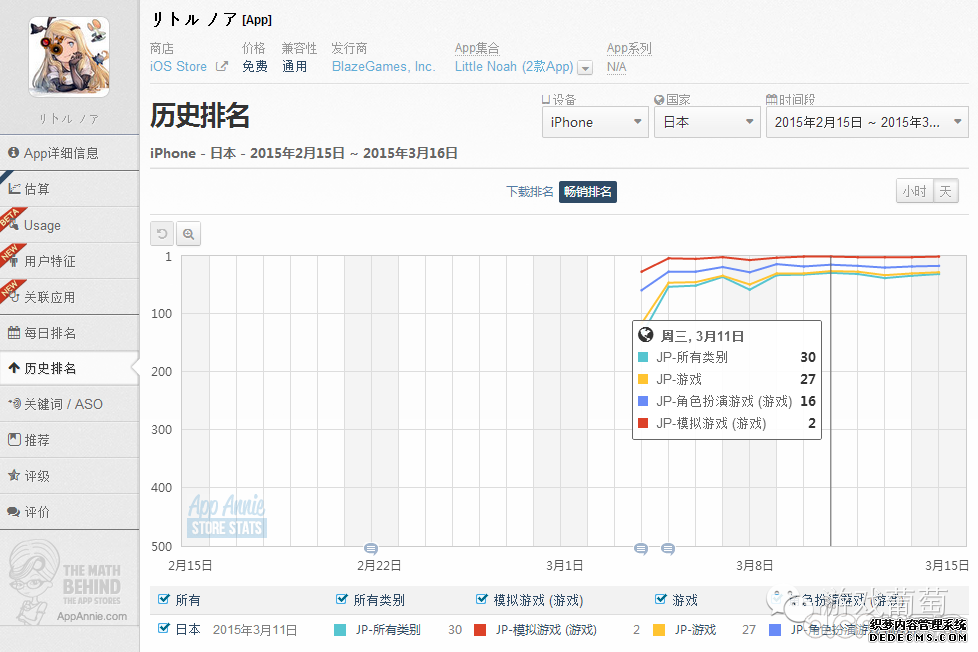Viewport: 978px width, 652px height.
Task: Open Little Noah (2款App) link
Action: coord(514,66)
